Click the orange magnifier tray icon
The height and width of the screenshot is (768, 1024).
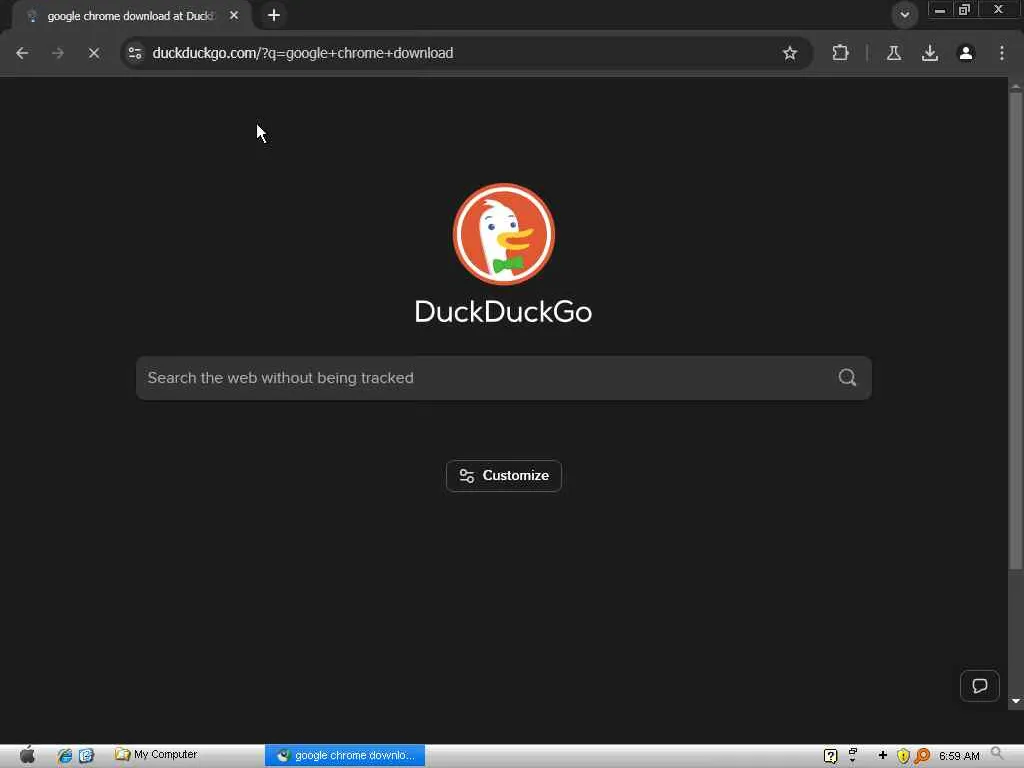(x=922, y=756)
